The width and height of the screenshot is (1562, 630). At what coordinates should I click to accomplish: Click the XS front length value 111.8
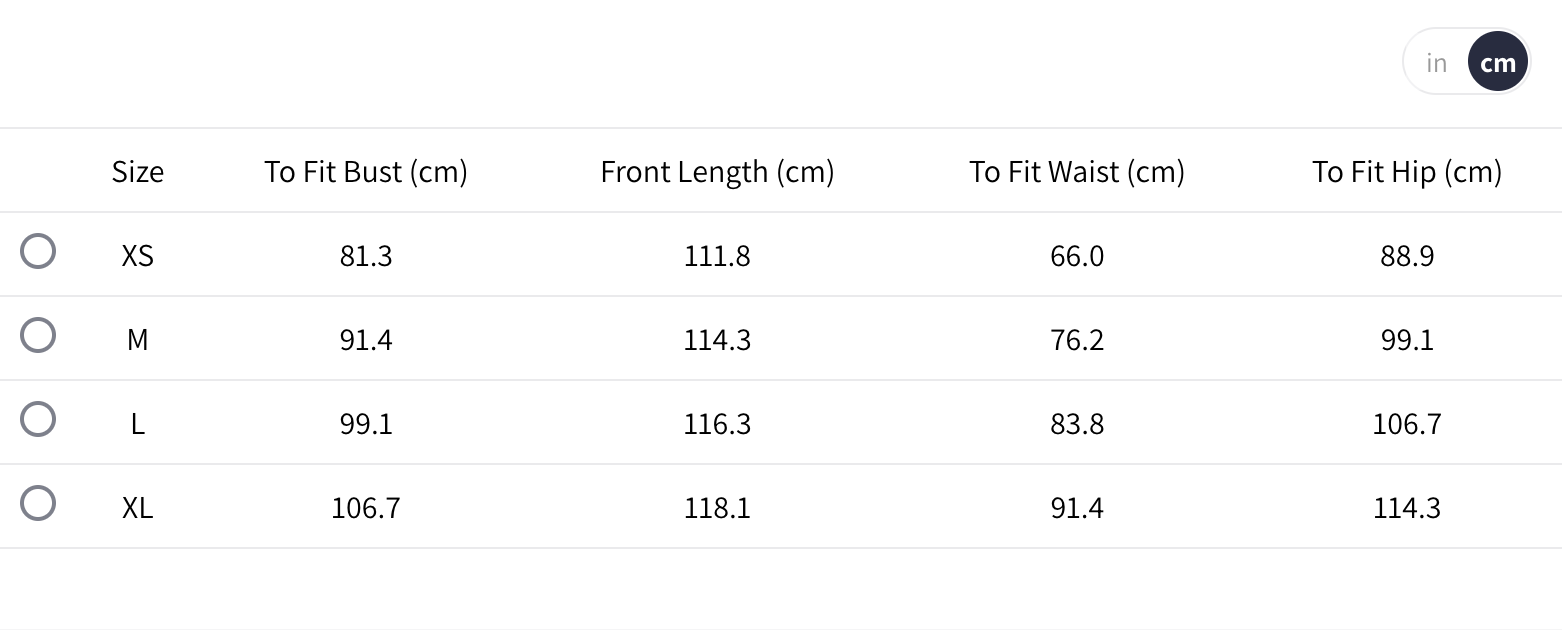coord(717,256)
